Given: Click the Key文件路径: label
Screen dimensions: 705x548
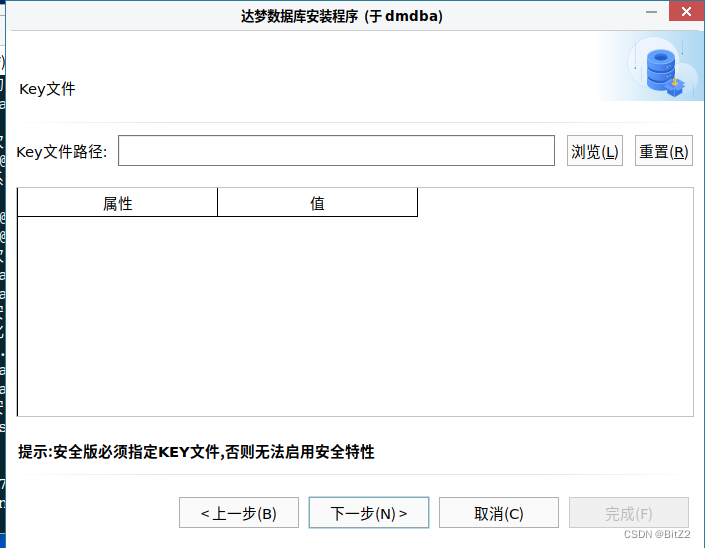Looking at the screenshot, I should tap(62, 151).
